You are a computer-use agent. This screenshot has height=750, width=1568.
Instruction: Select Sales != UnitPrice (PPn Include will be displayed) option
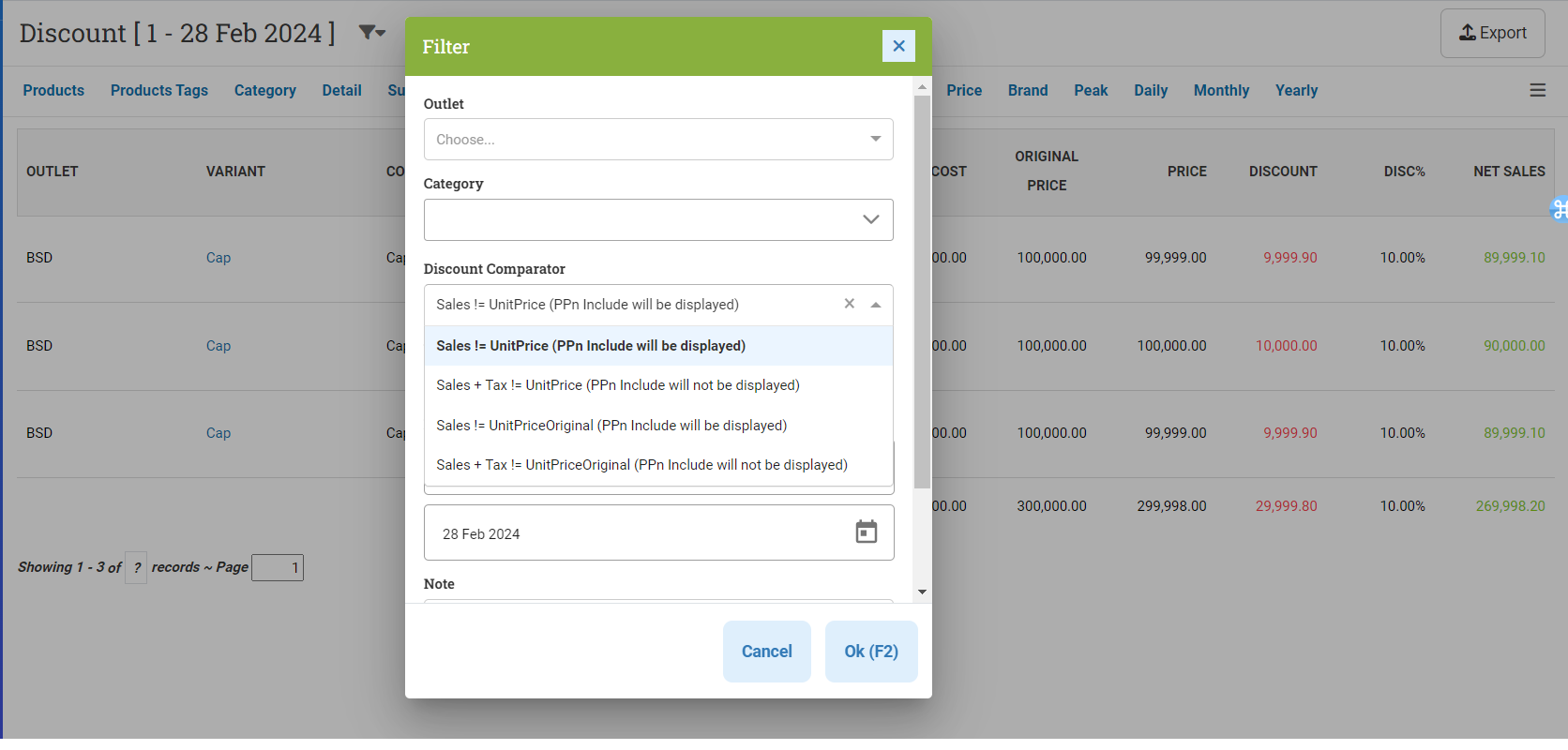point(658,346)
